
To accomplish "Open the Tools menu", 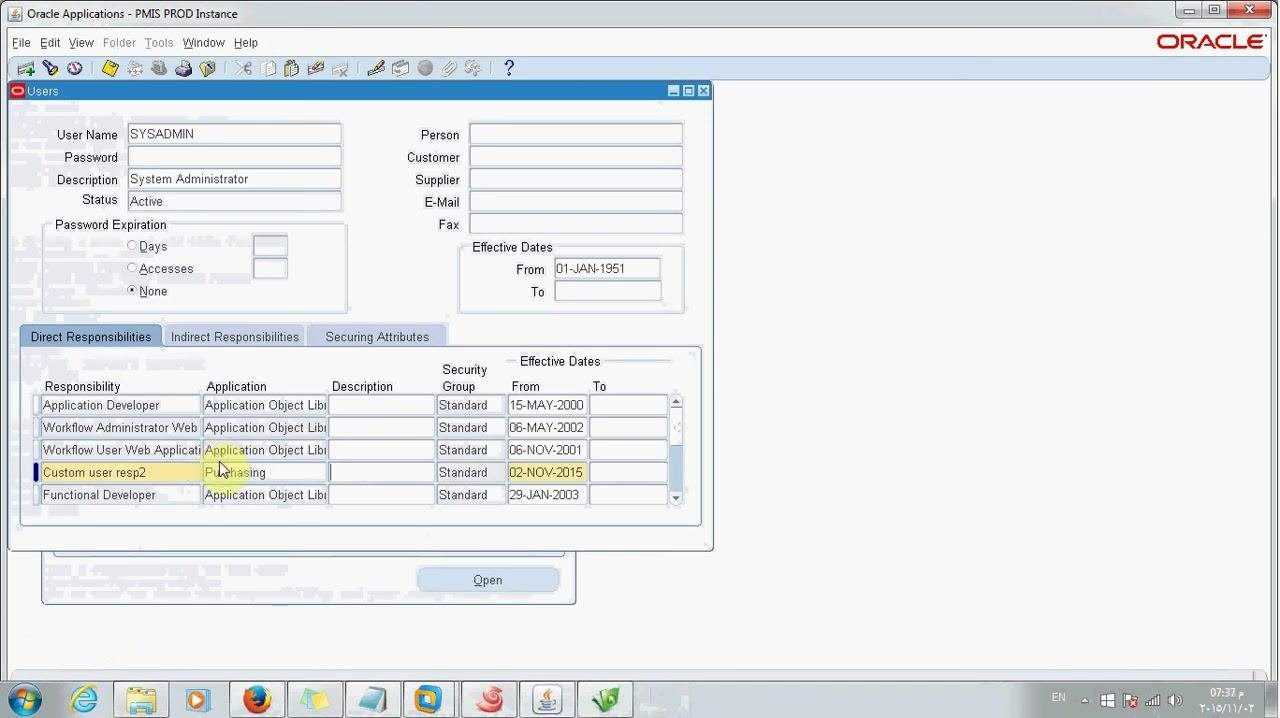I will pyautogui.click(x=159, y=43).
